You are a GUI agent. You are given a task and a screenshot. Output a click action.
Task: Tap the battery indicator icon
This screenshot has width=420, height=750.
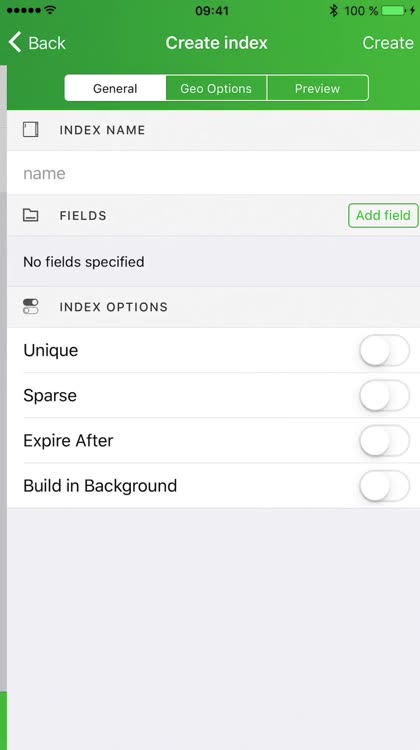[x=395, y=10]
